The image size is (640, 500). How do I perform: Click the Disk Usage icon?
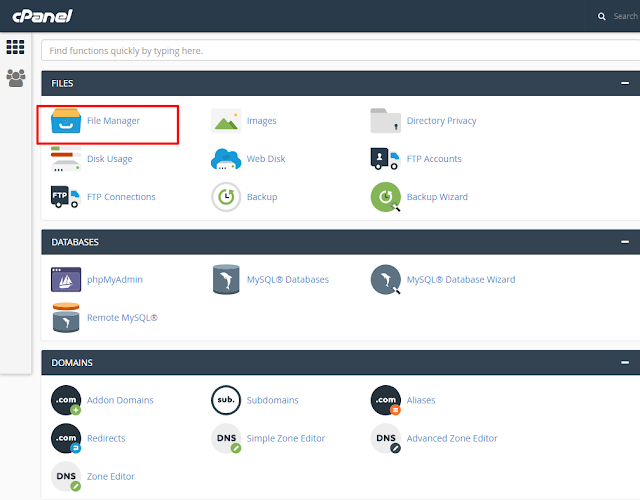[66, 159]
